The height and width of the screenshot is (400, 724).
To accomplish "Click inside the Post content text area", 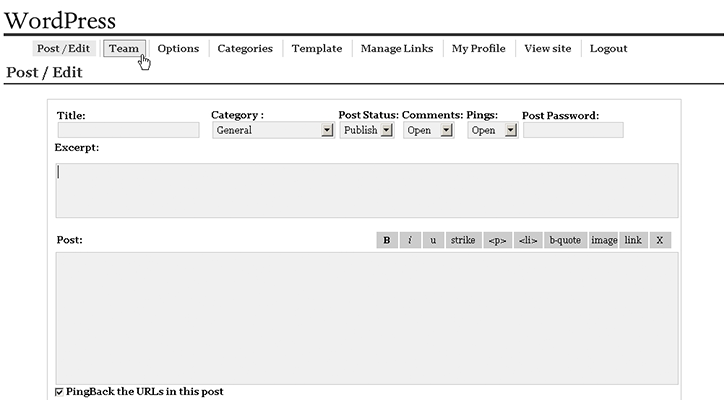I will 367,318.
